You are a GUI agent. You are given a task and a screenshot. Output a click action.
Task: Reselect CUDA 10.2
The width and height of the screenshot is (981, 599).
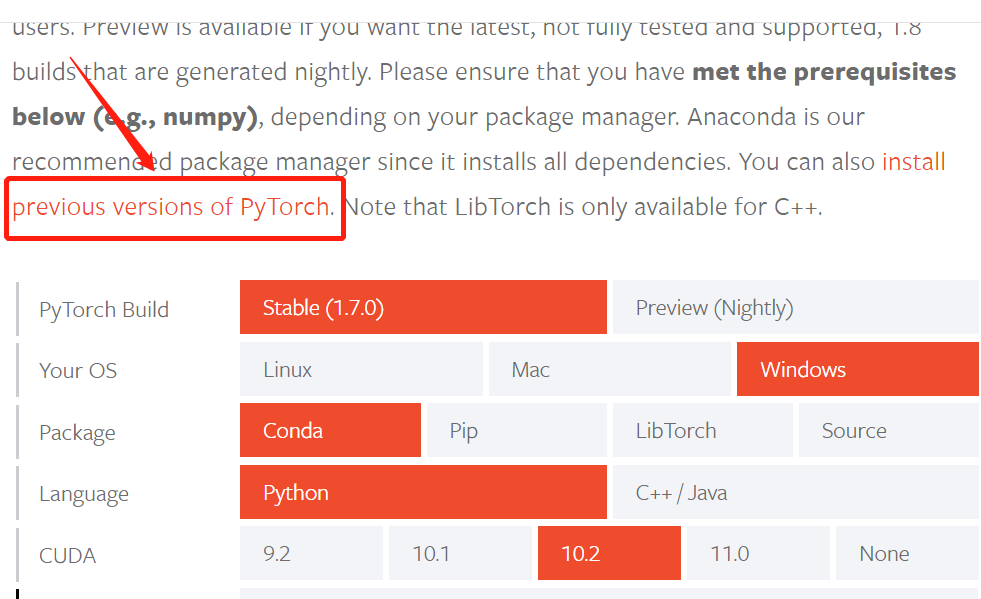click(608, 553)
